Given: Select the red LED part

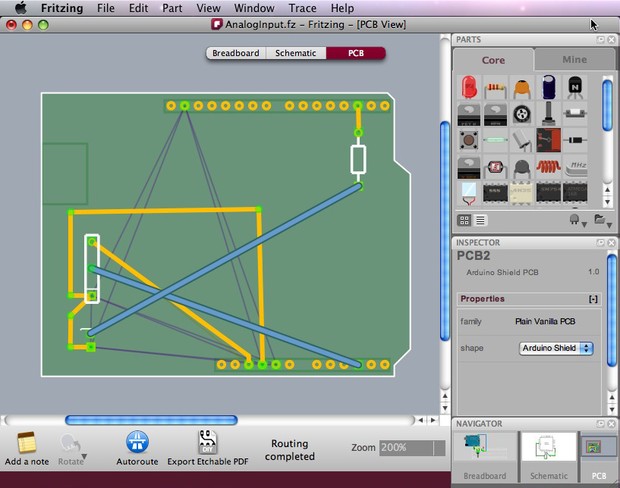Looking at the screenshot, I should (x=468, y=88).
